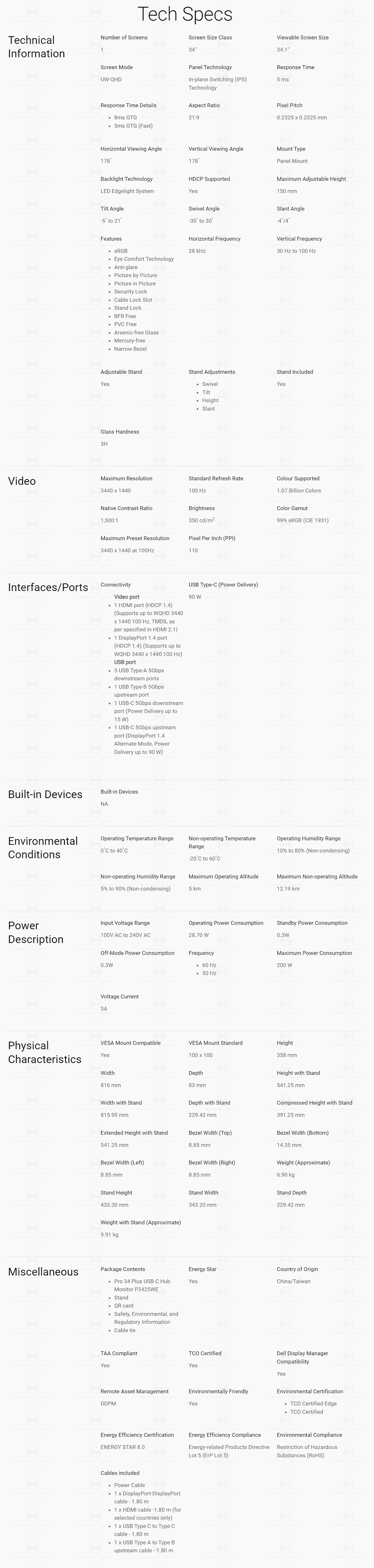Select the Operating Power Consumption label
The height and width of the screenshot is (1568, 374).
pyautogui.click(x=226, y=923)
